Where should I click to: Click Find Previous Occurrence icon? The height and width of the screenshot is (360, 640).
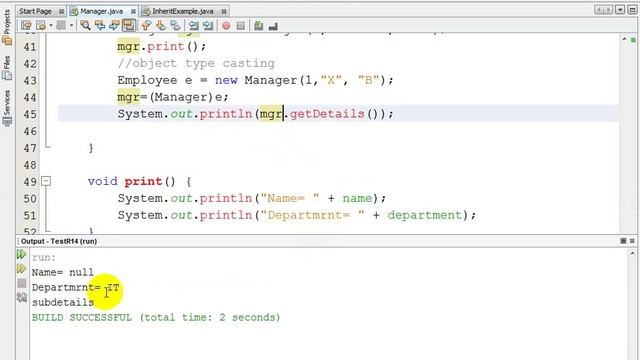coord(100,26)
